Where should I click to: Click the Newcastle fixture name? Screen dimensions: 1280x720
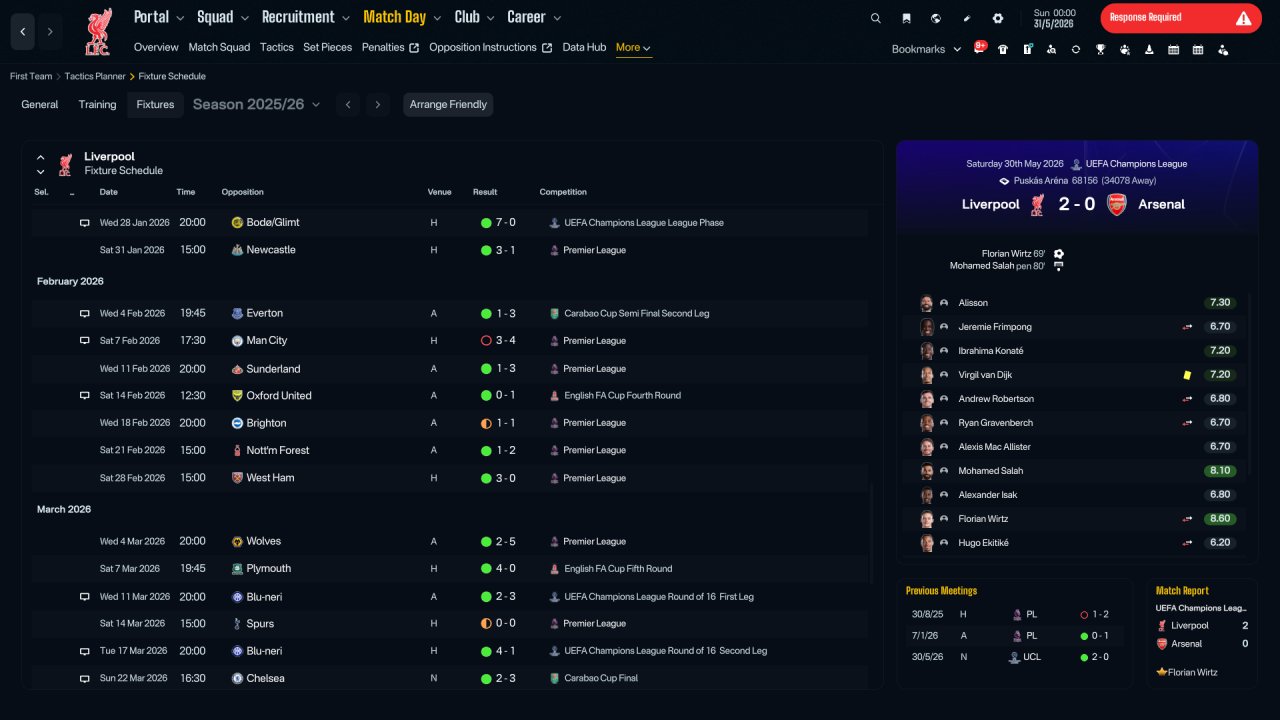(271, 250)
